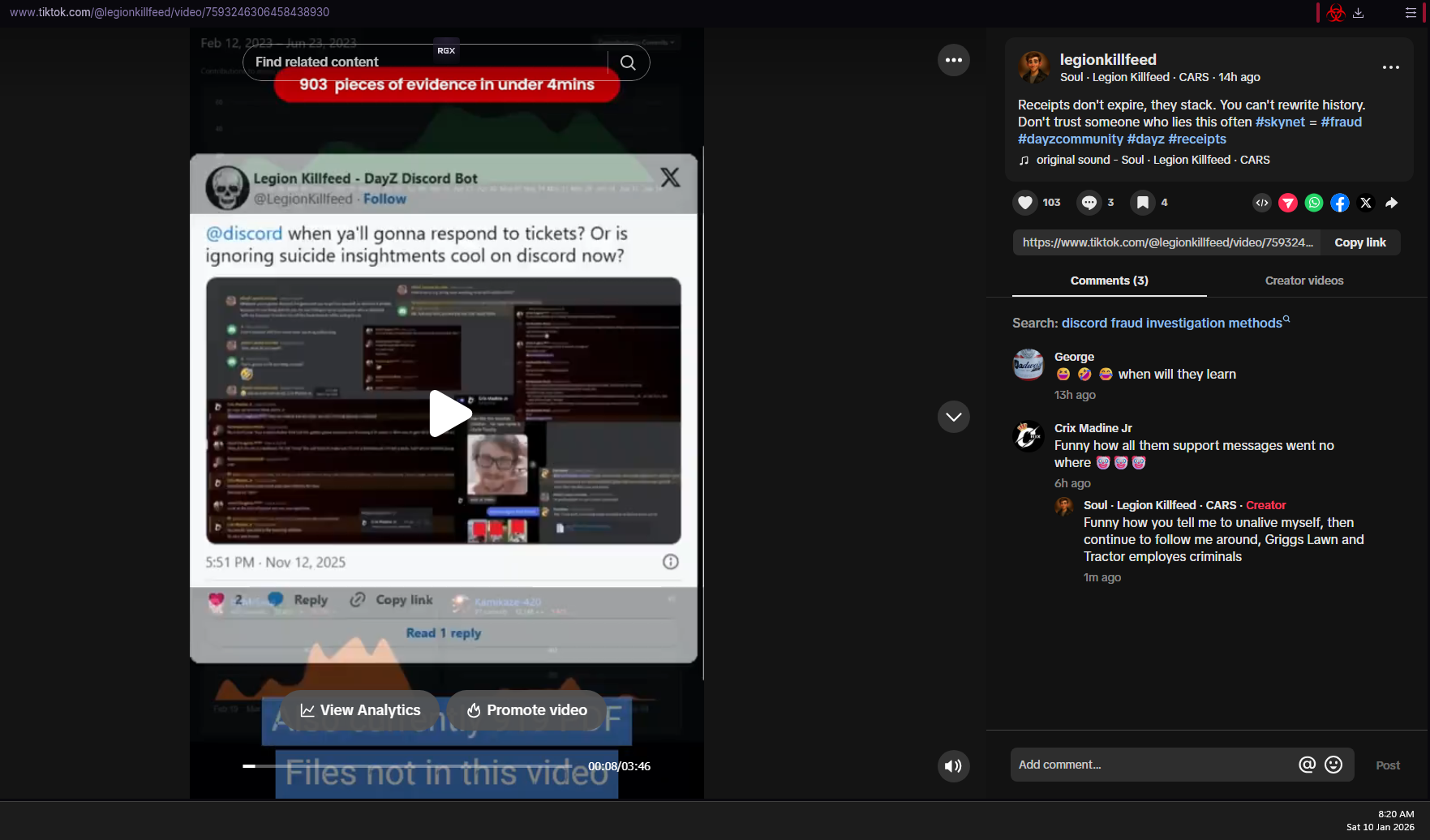Open original sound by Soul Legion Killfeed
The image size is (1430, 840).
(1153, 160)
